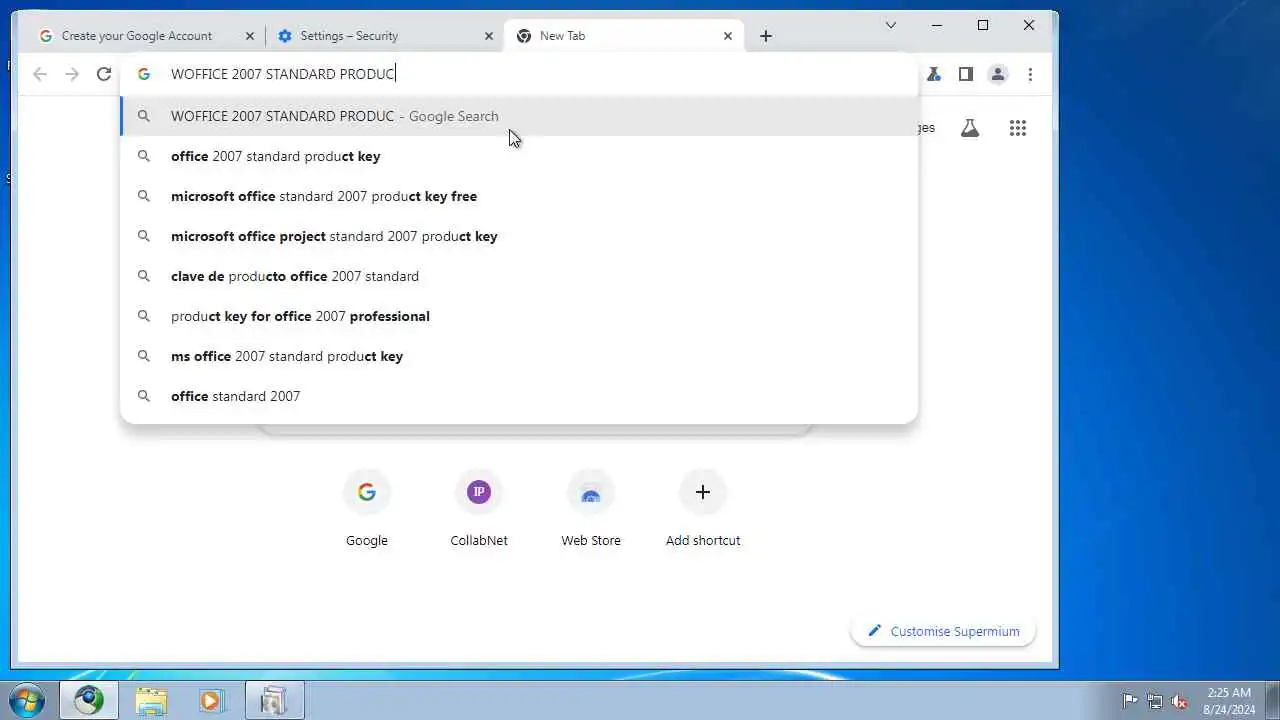Click the Add shortcut plus tile

[x=703, y=509]
